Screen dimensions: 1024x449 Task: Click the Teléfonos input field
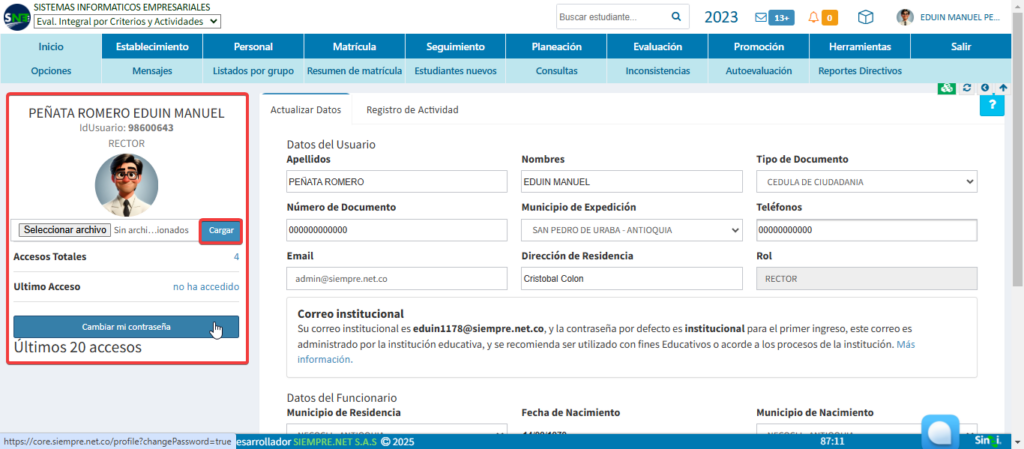(x=867, y=230)
